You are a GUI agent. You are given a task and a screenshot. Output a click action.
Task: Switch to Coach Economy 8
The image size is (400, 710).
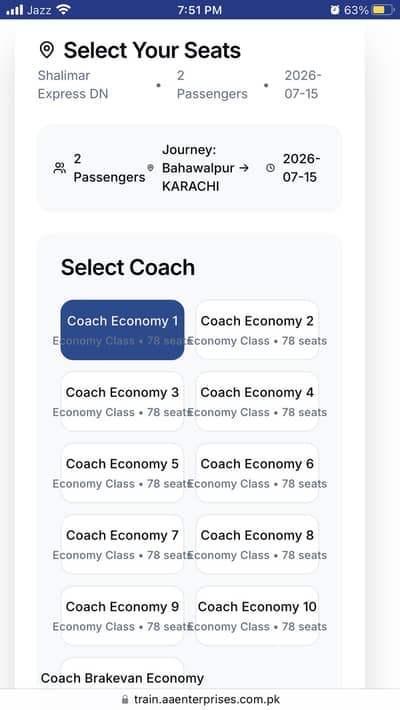click(257, 544)
